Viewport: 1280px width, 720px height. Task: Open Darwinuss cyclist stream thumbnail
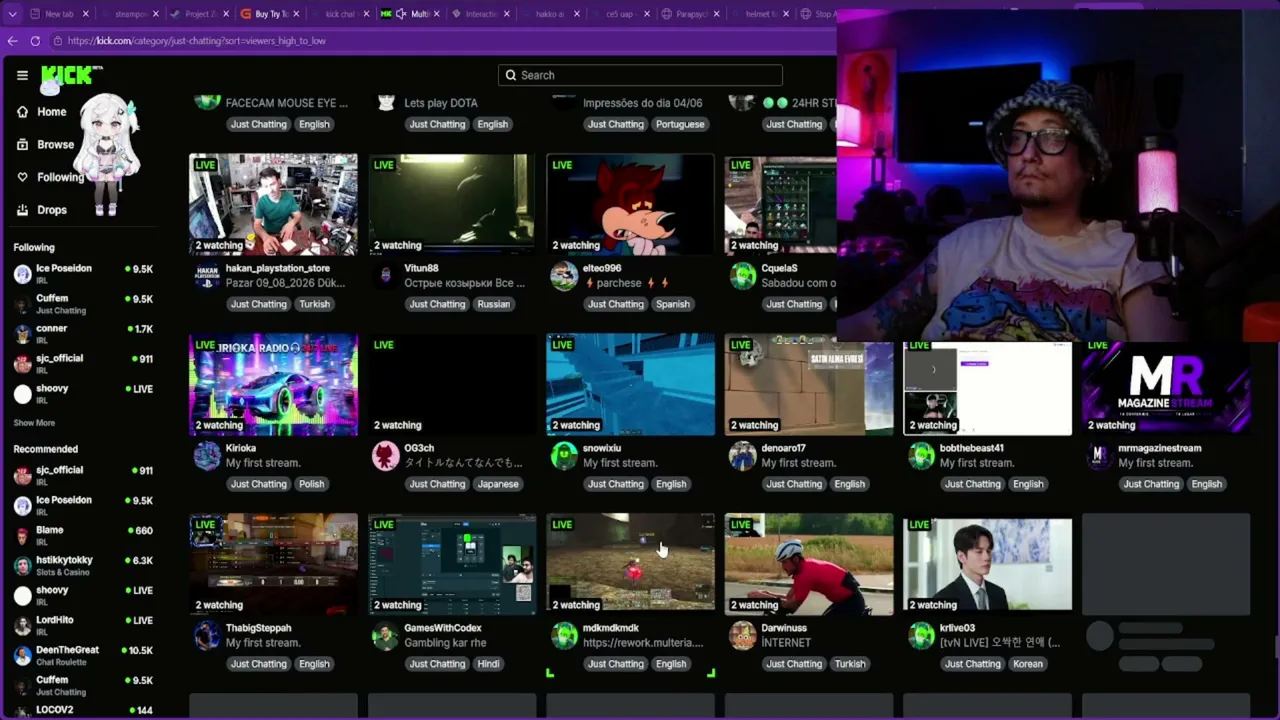[809, 565]
